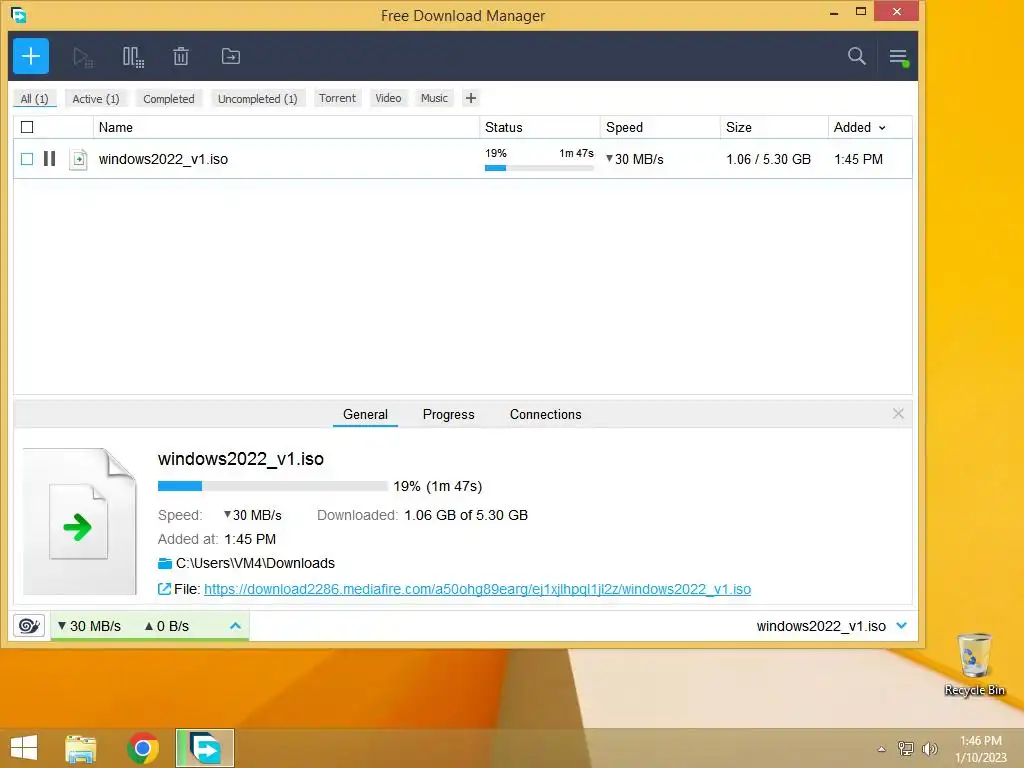Open the C:\Users\VM4\Downloads folder path
This screenshot has width=1024, height=768.
[x=255, y=563]
